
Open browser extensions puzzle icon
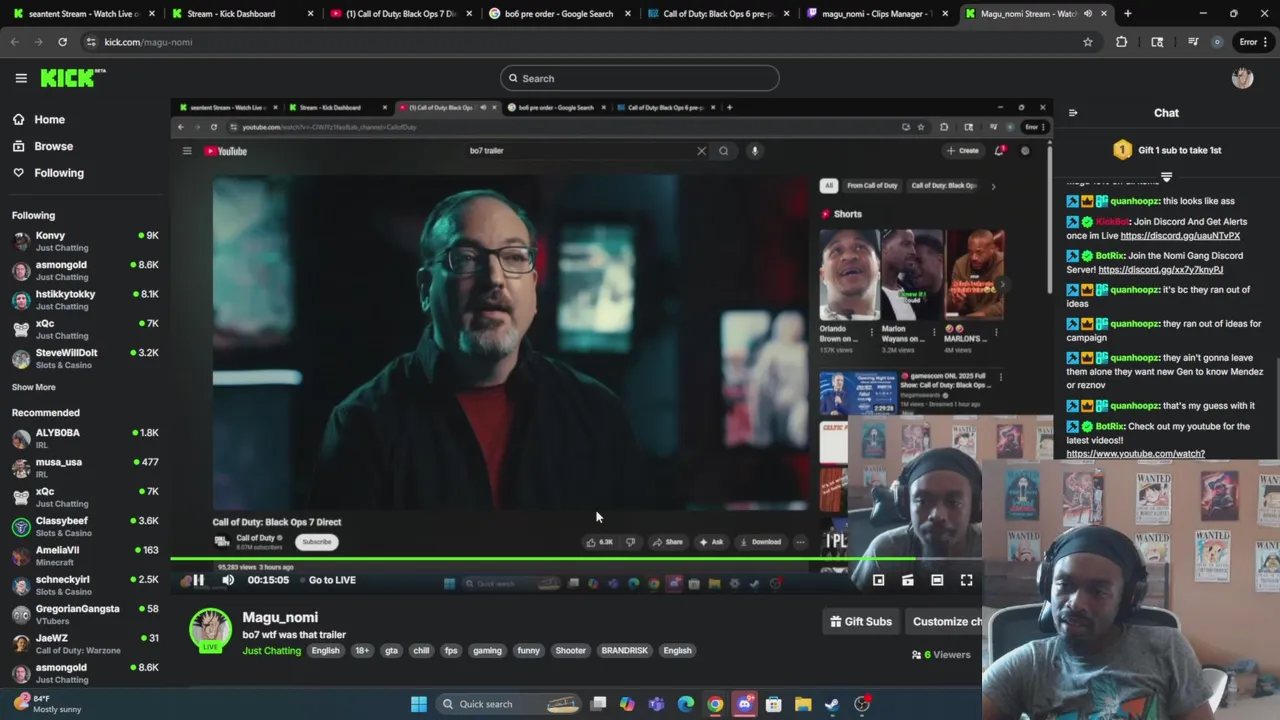1121,42
